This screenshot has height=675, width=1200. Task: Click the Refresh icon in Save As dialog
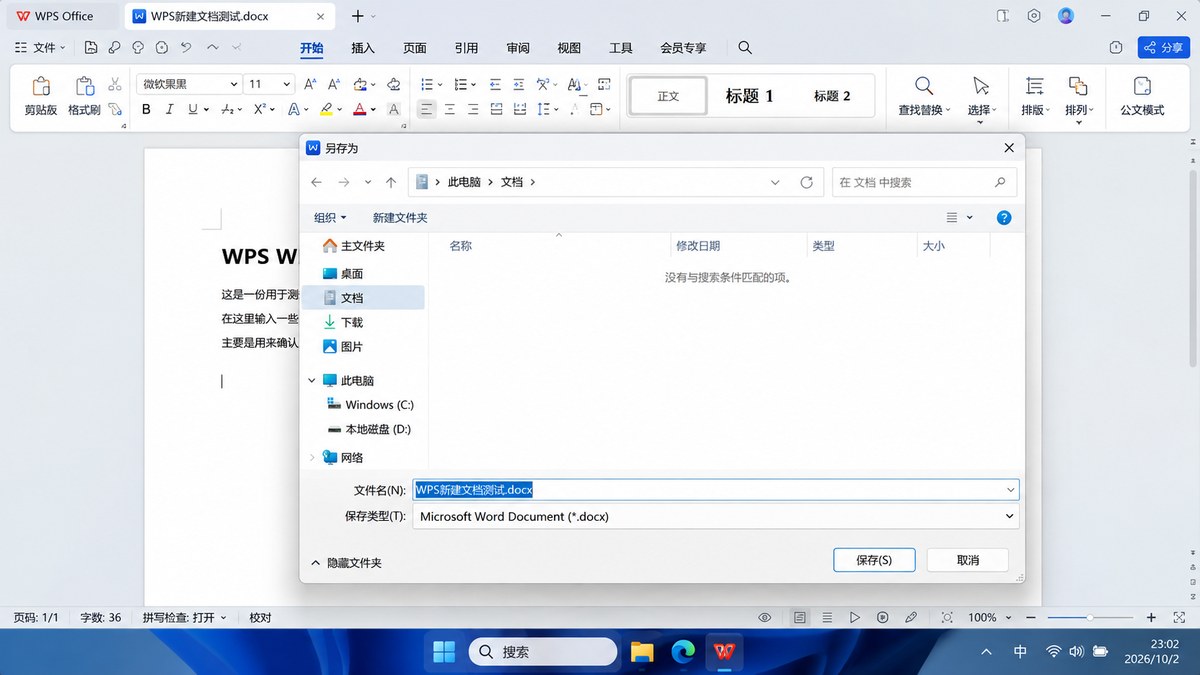[807, 182]
